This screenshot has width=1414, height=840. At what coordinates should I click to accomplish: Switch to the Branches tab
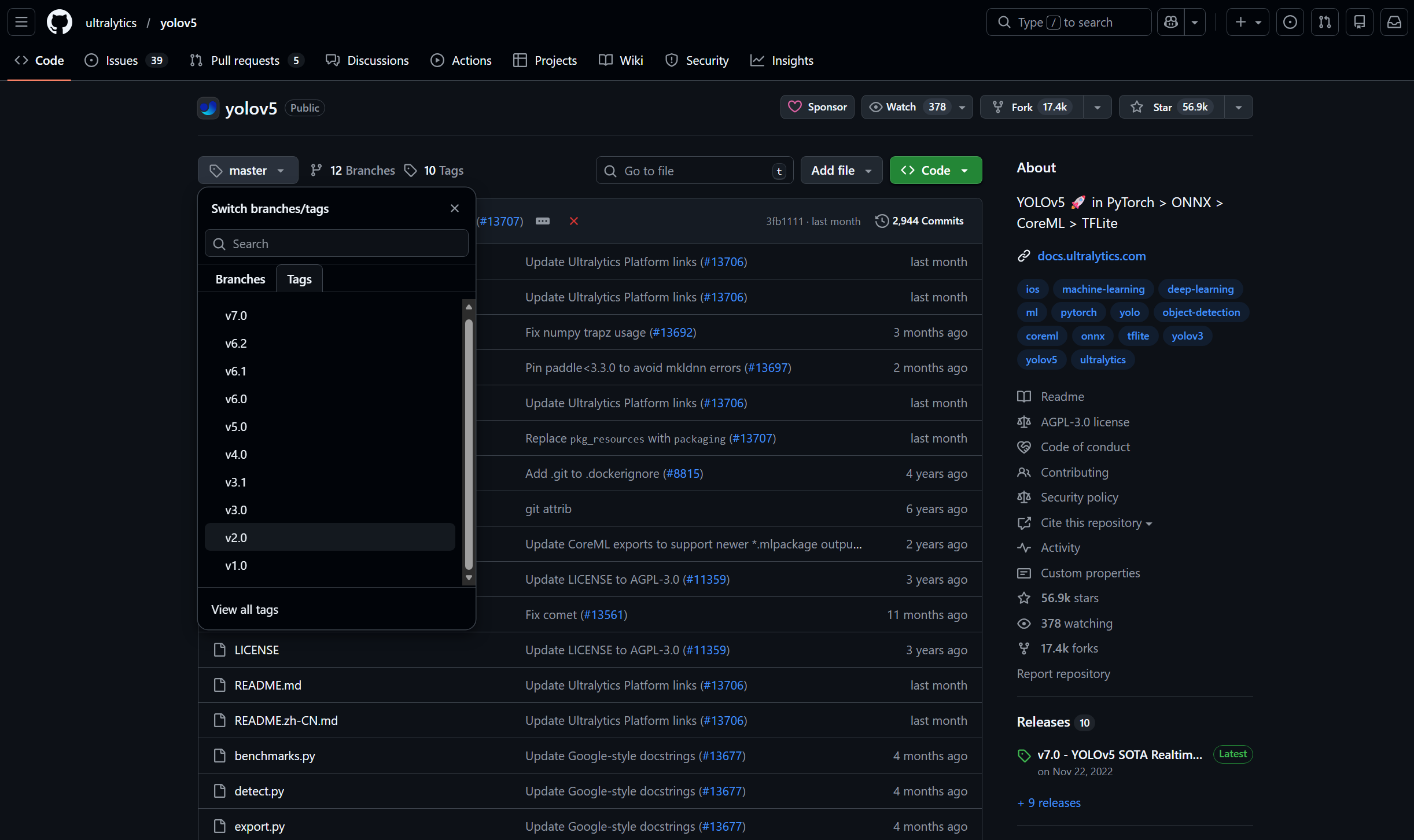coord(240,279)
